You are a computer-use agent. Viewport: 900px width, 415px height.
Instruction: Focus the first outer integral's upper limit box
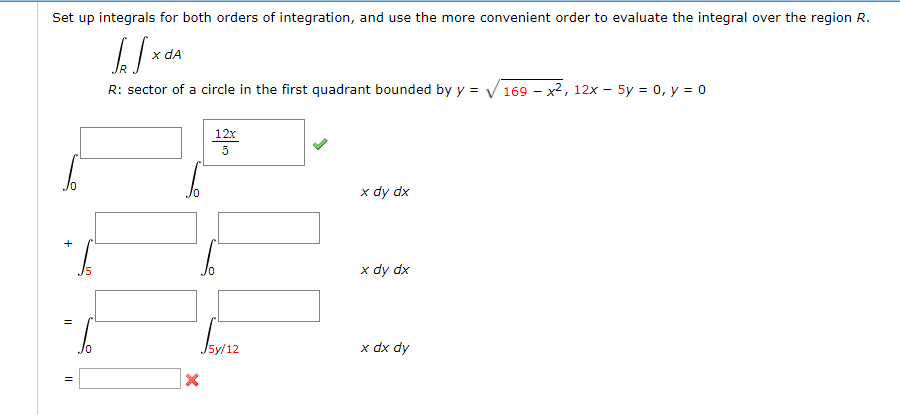[131, 143]
